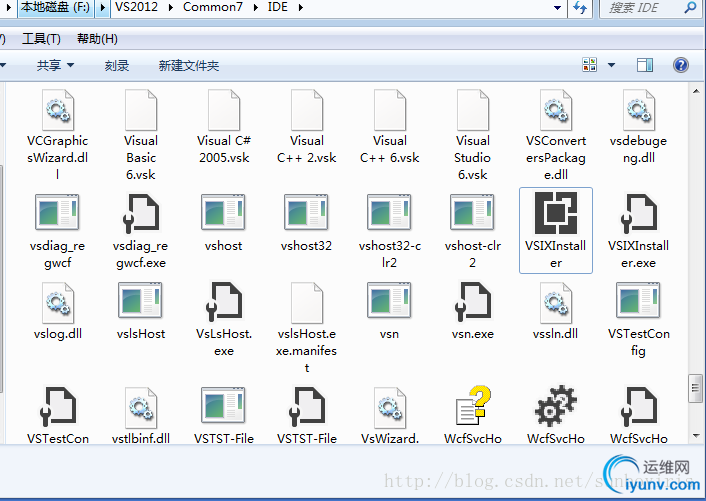Open the 共享 share dropdown
This screenshot has width=706, height=501.
[55, 66]
